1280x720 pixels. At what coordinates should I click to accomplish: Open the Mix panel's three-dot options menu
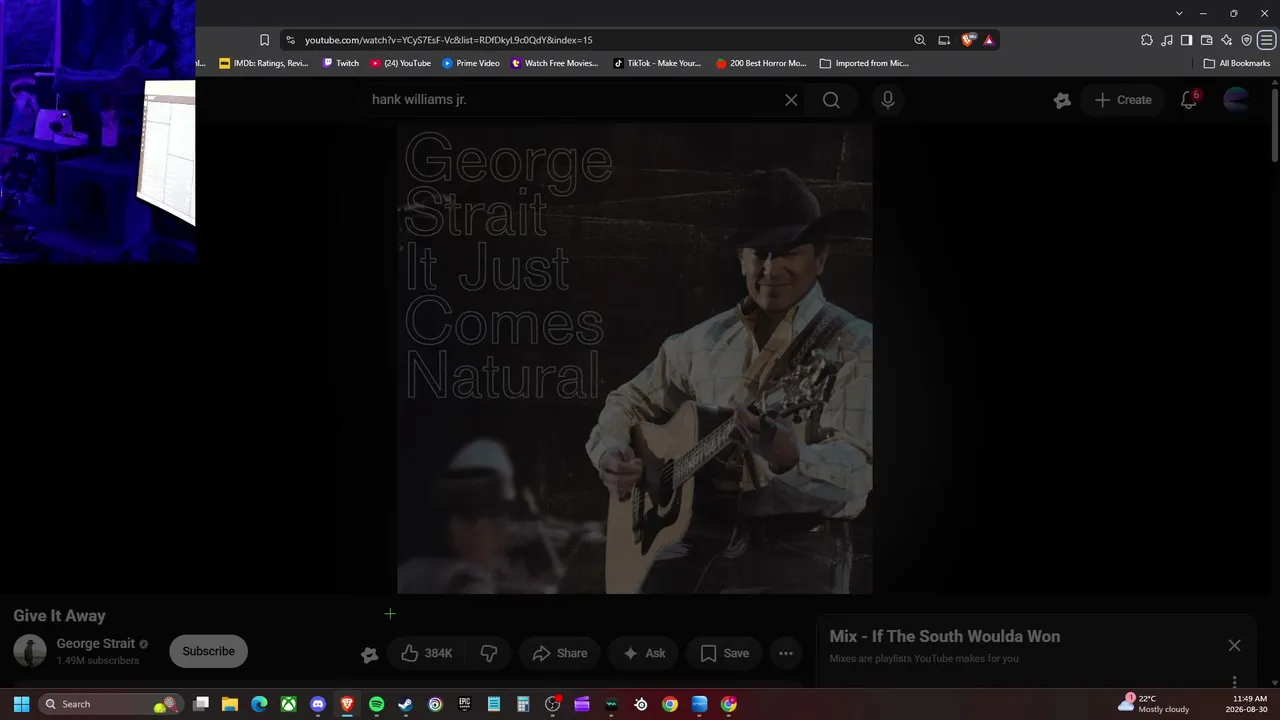coord(1234,681)
